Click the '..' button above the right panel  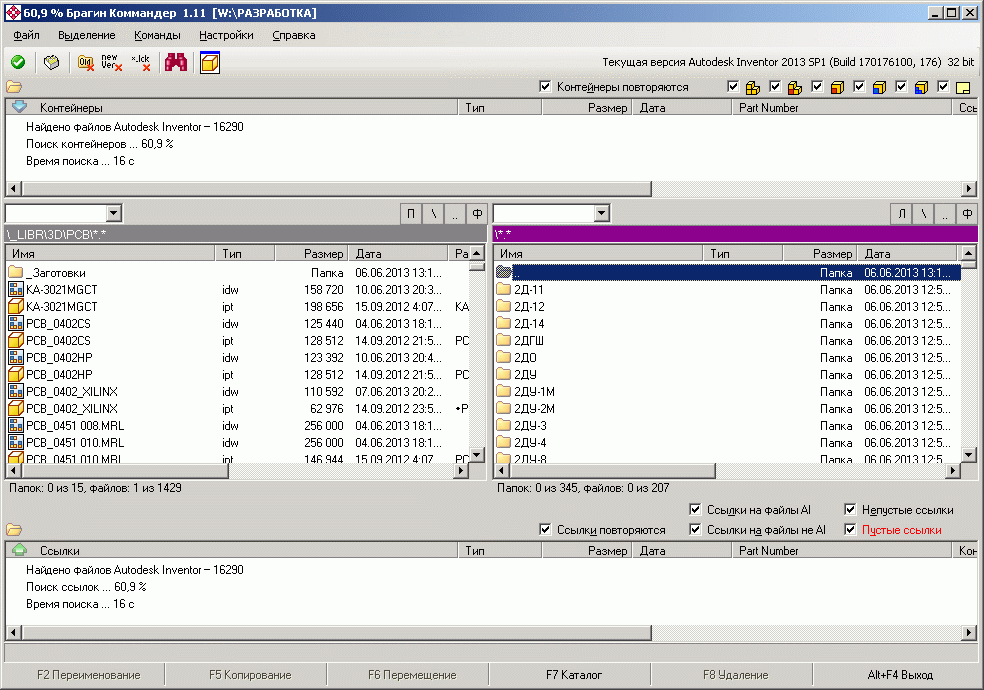pyautogui.click(x=945, y=214)
